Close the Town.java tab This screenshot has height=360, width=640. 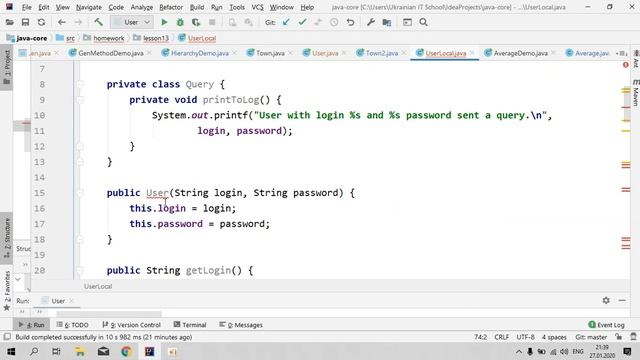290,53
